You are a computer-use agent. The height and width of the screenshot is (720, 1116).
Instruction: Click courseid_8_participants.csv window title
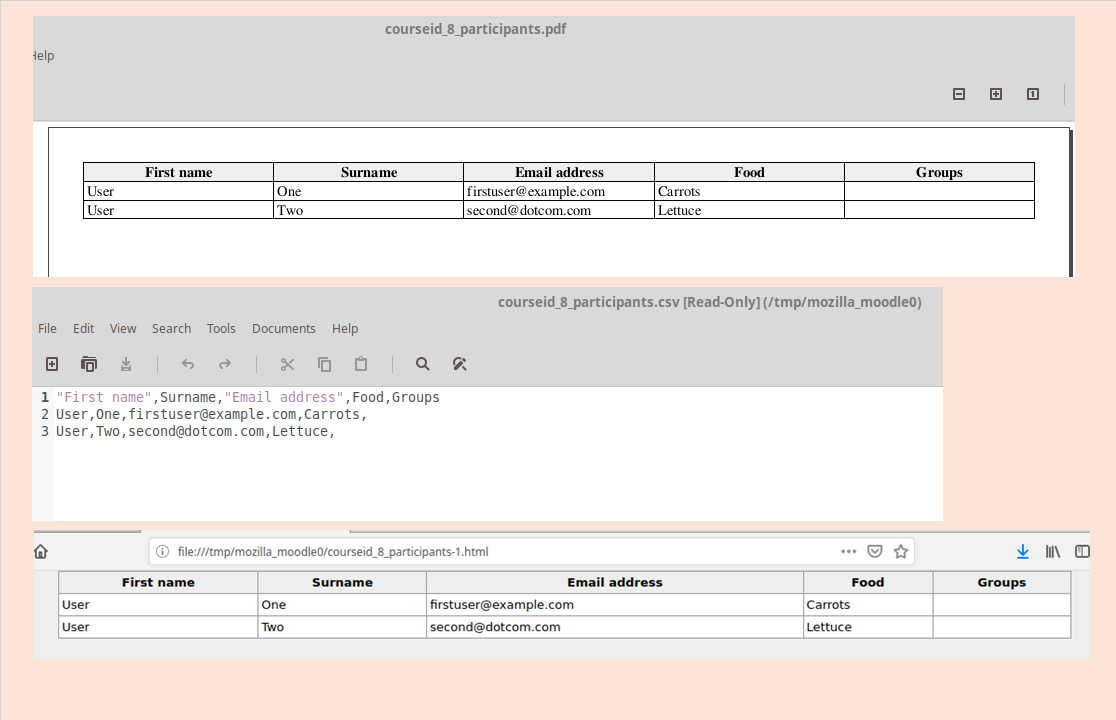pyautogui.click(x=710, y=302)
